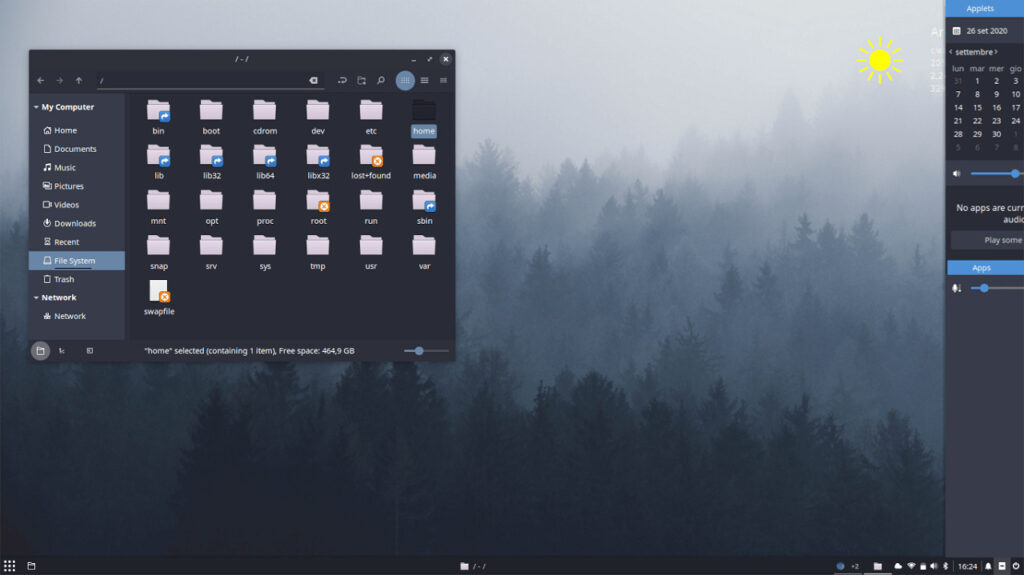Open the applications menu grid in taskbar
1024x575 pixels.
tap(9, 566)
